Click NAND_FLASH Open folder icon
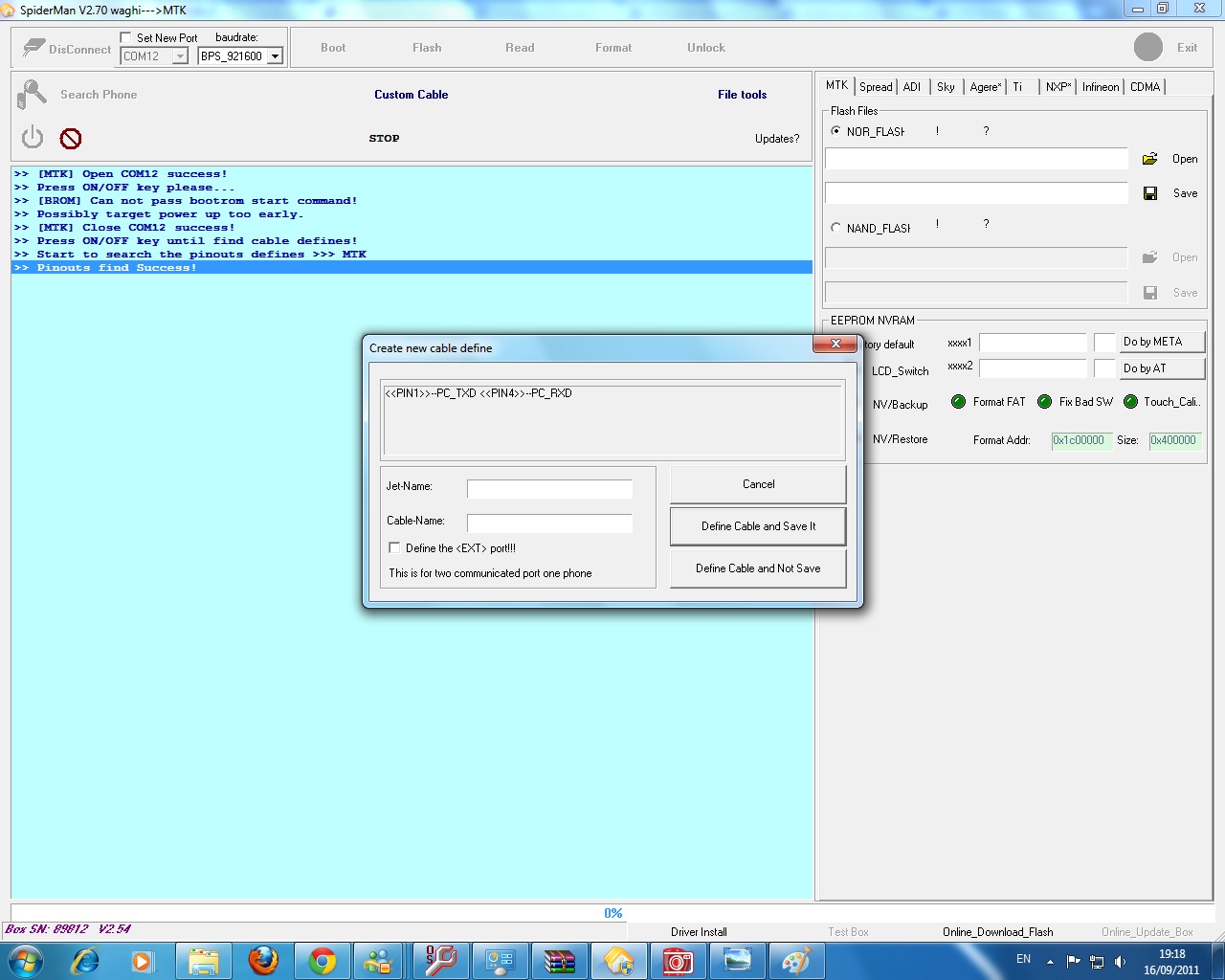This screenshot has width=1225, height=980. tap(1150, 257)
